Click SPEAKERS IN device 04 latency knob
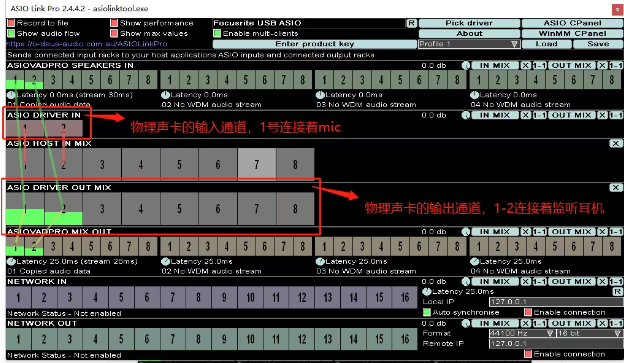The height and width of the screenshot is (363, 624). 474,95
